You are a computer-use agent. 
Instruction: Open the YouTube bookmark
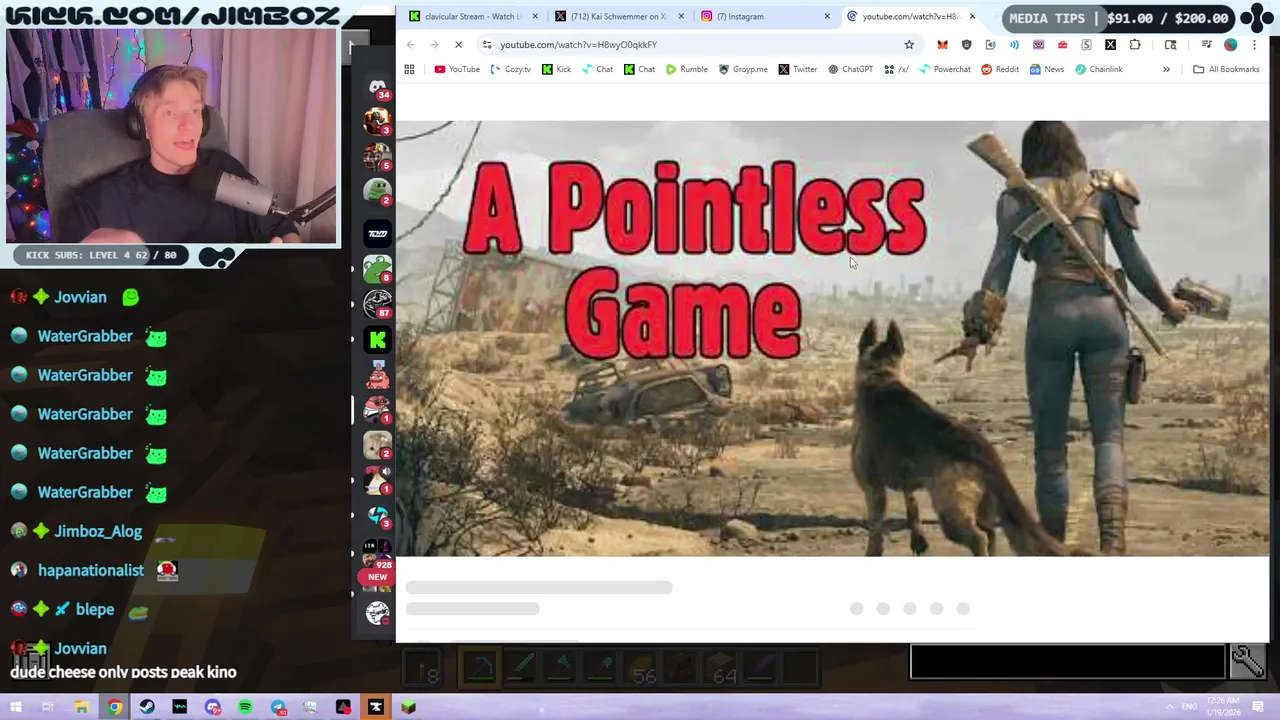(x=457, y=69)
